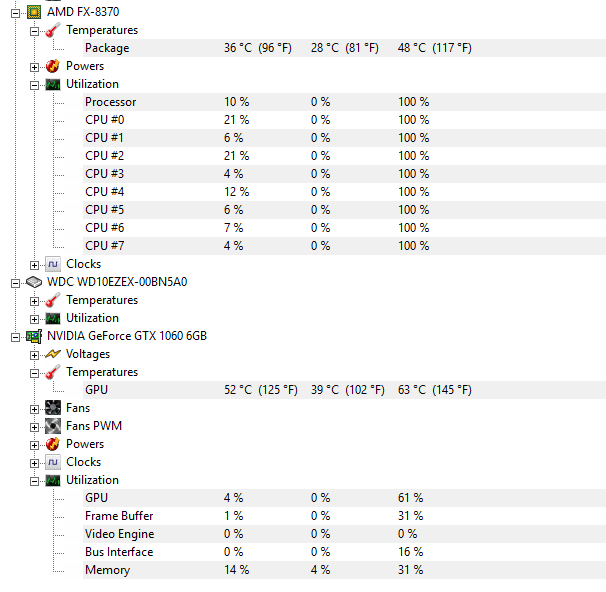
Task: Expand the GPU Clocks section
Action: point(34,463)
